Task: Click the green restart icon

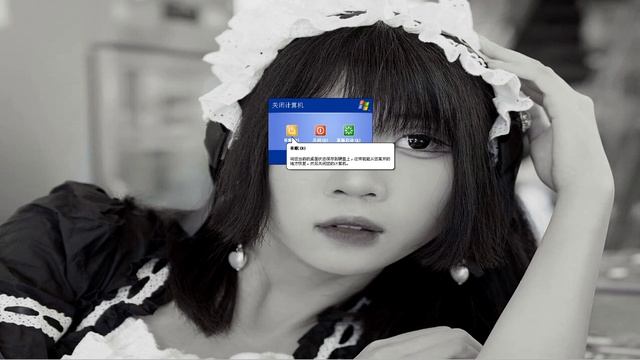Action: (x=349, y=131)
